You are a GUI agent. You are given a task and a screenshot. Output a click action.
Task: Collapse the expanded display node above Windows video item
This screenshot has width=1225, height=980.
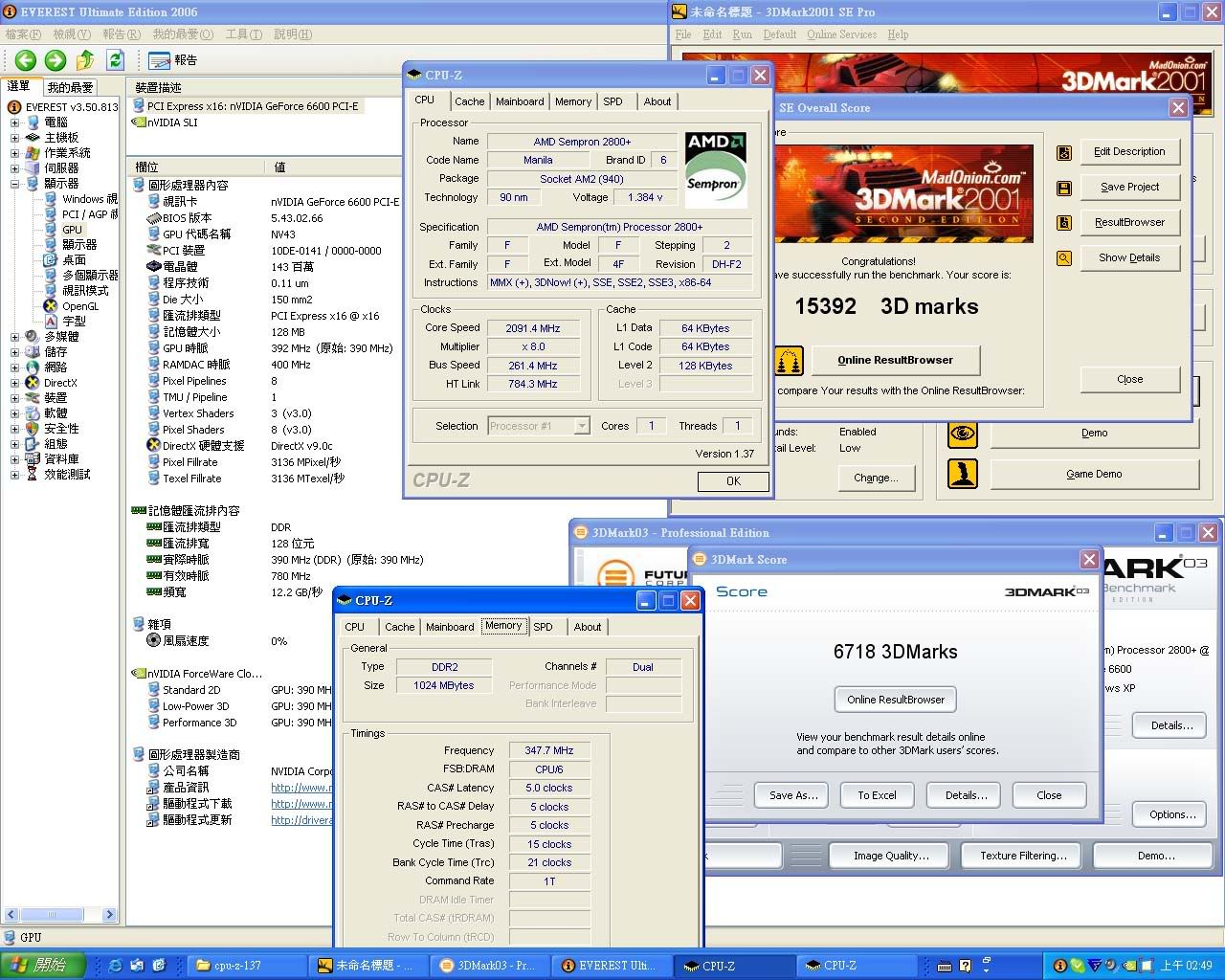point(14,184)
